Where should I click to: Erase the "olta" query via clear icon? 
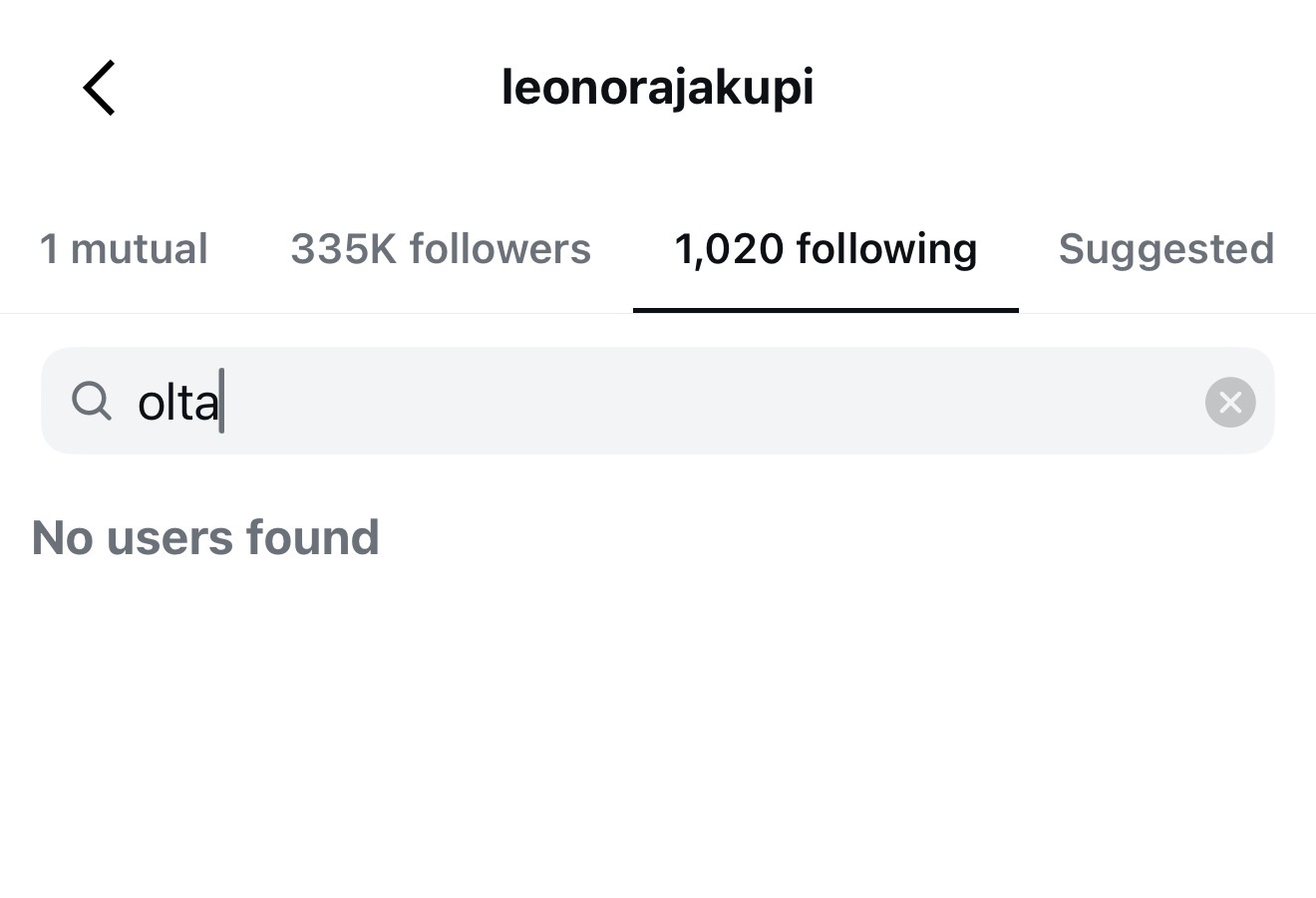click(1229, 402)
